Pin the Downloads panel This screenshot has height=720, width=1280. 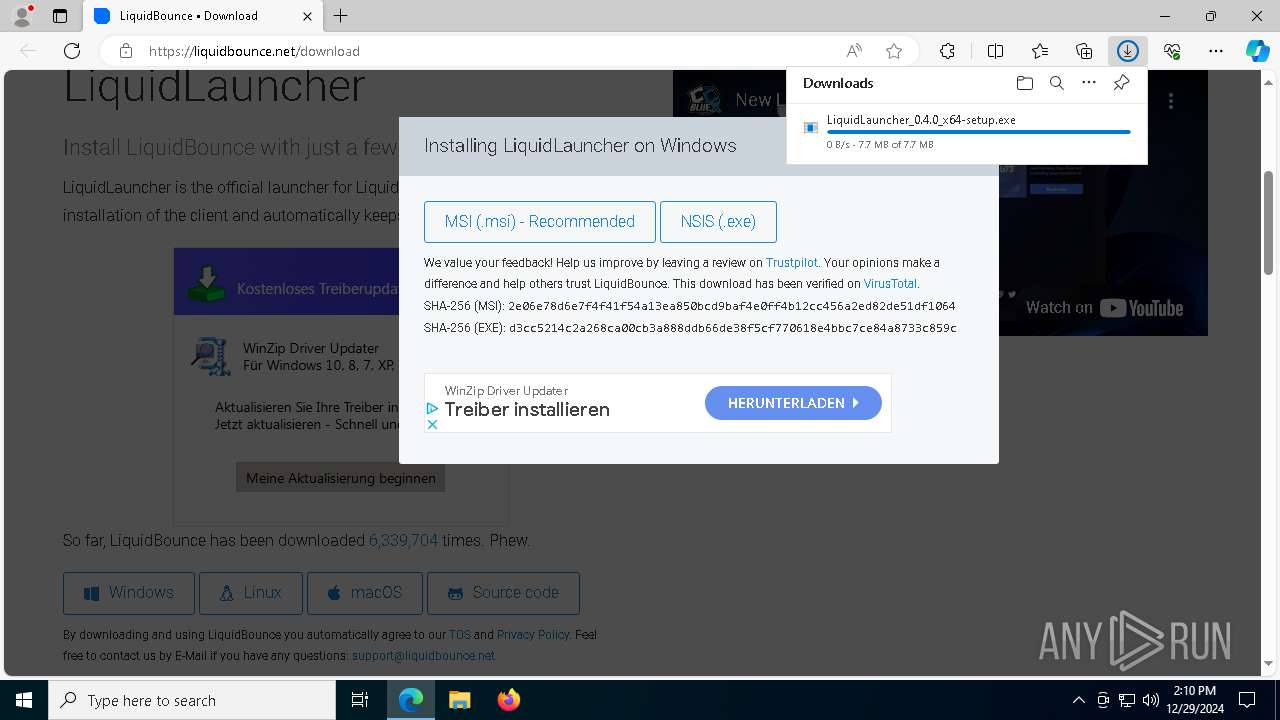1121,83
